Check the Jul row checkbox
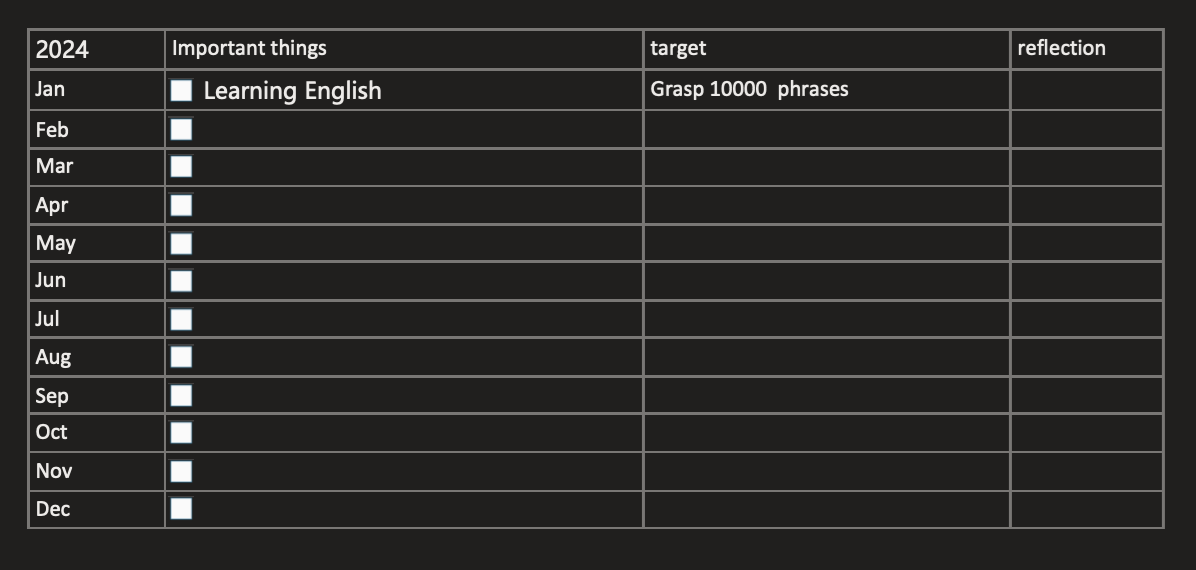1196x570 pixels. click(181, 319)
